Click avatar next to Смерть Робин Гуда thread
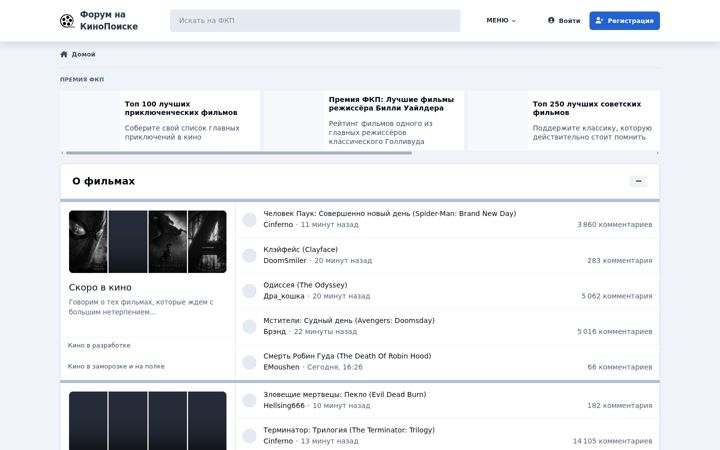This screenshot has height=450, width=720. (x=249, y=362)
